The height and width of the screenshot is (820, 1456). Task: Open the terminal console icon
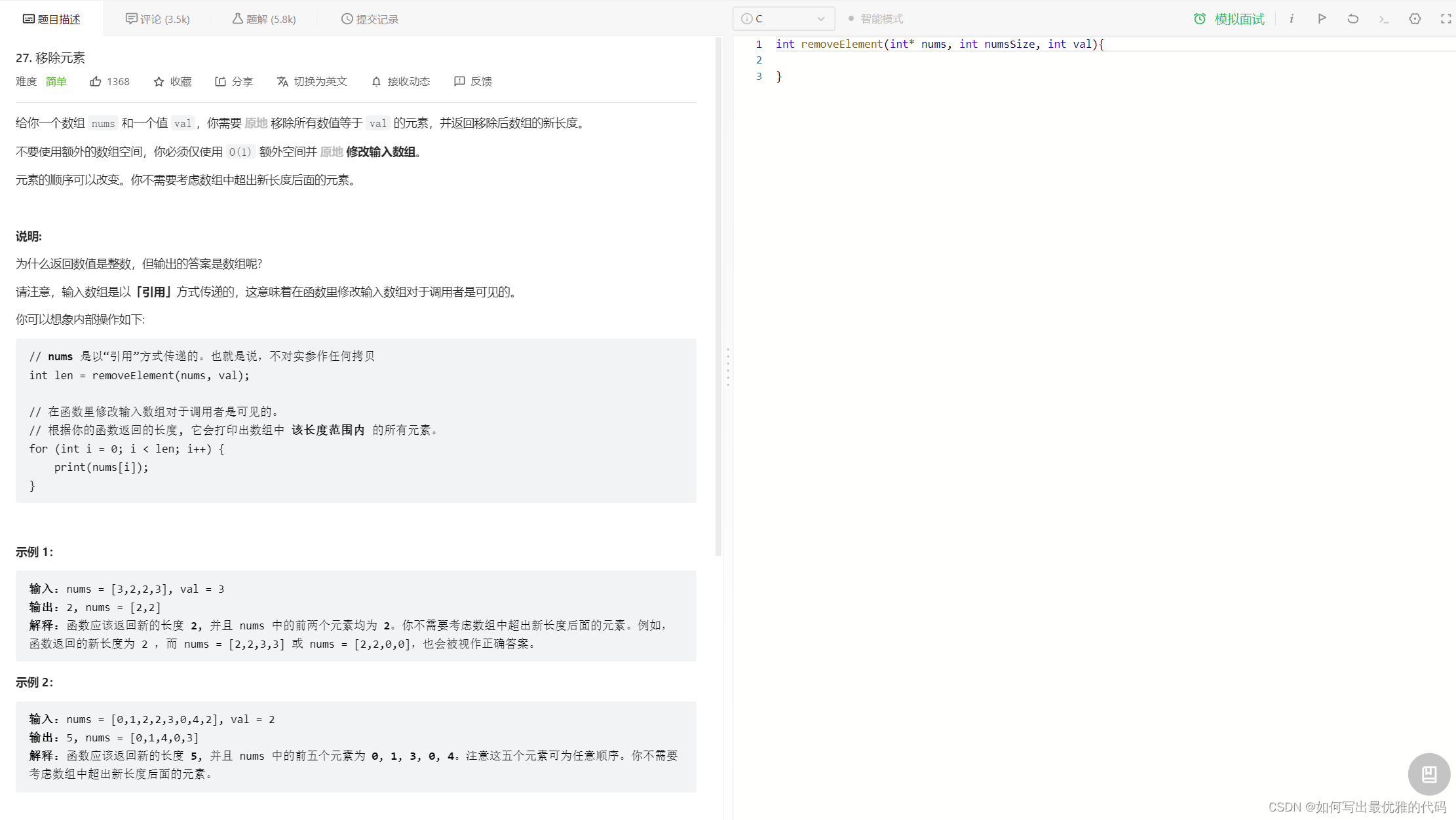[x=1384, y=19]
